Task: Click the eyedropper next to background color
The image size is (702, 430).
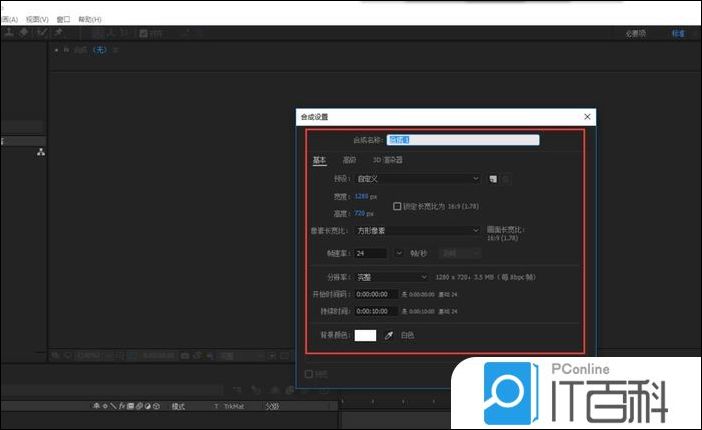Action: click(389, 335)
